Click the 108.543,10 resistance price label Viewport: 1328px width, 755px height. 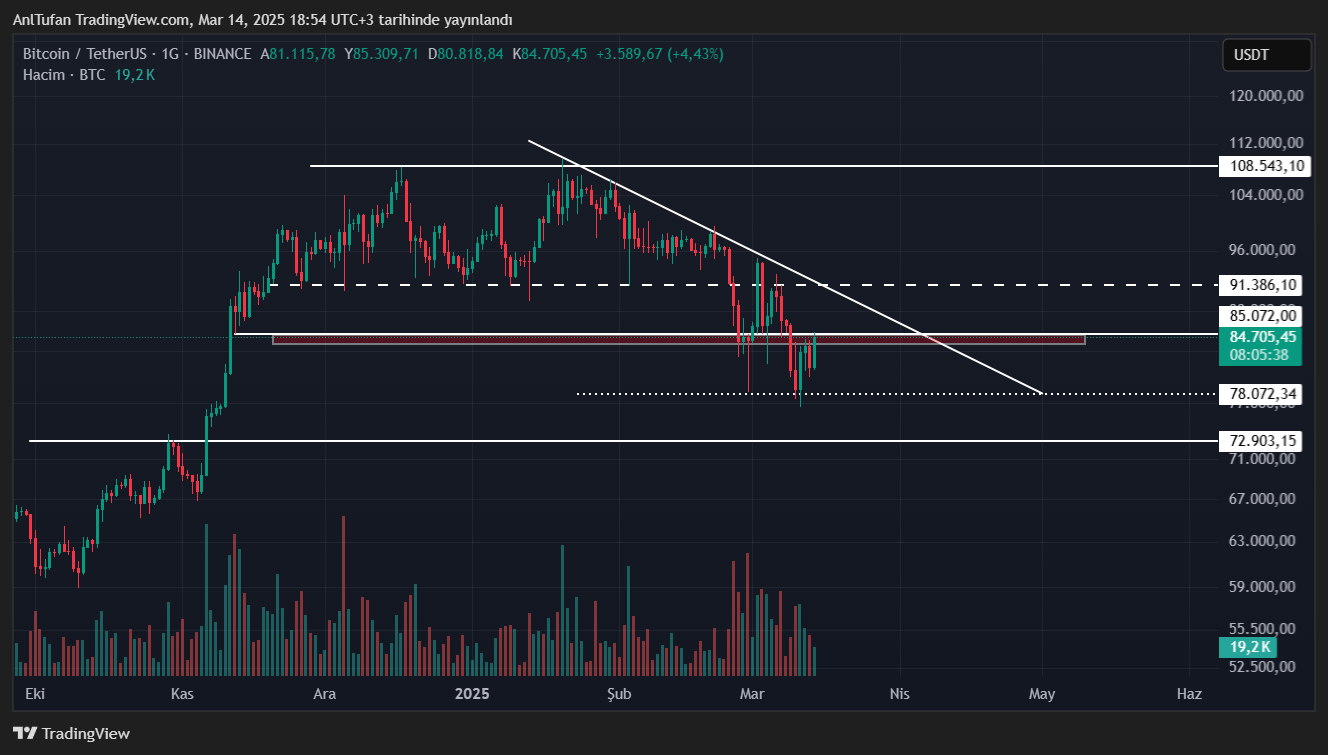[1262, 166]
